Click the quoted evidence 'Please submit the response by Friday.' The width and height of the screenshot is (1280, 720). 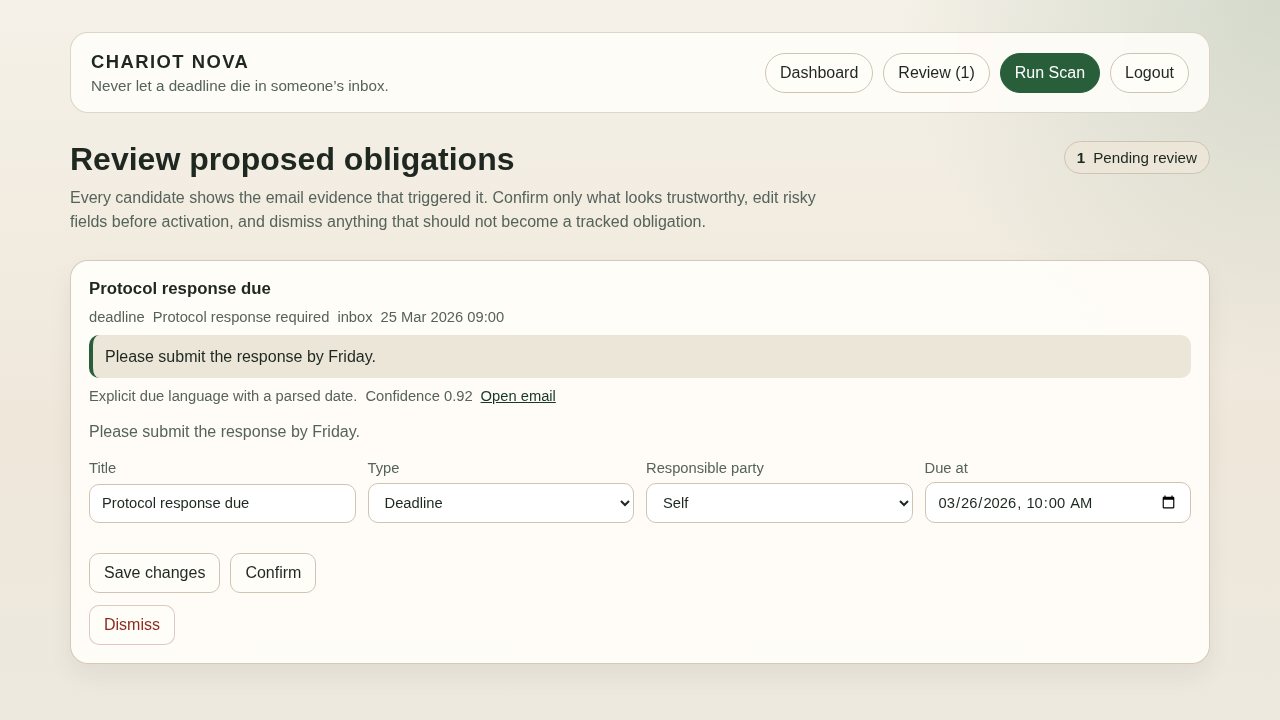(x=640, y=357)
